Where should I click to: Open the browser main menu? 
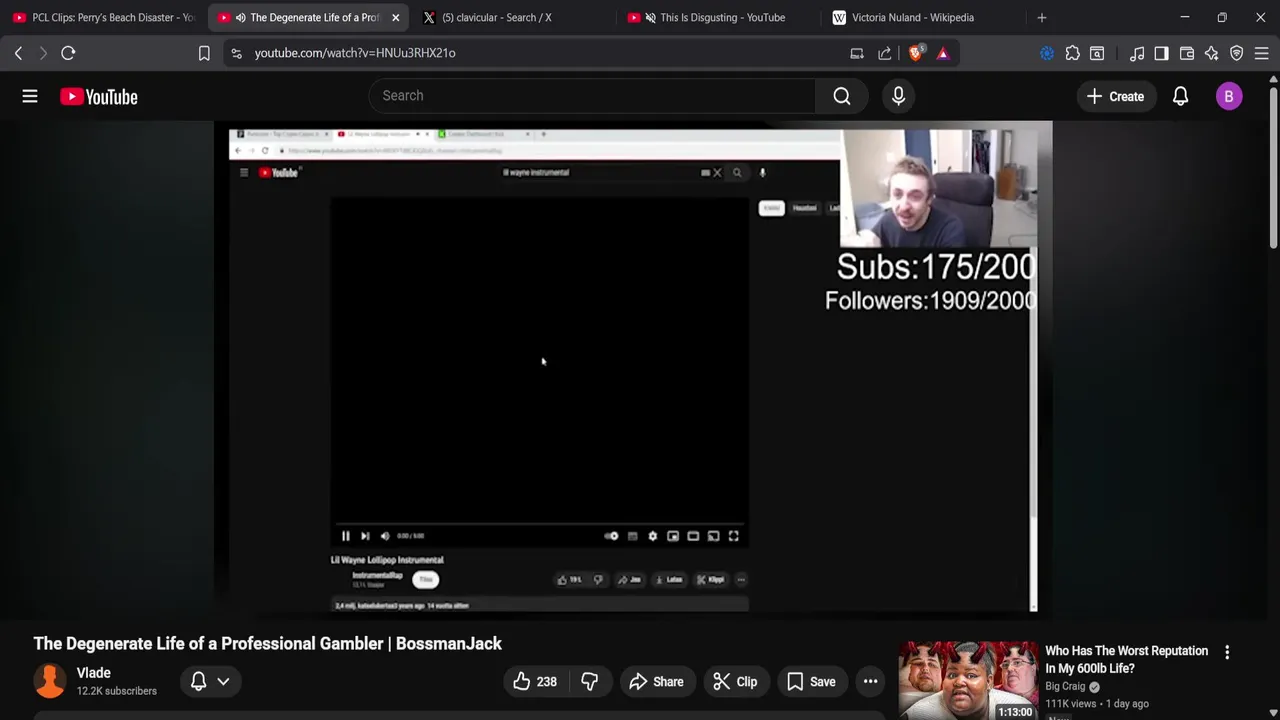tap(1262, 53)
